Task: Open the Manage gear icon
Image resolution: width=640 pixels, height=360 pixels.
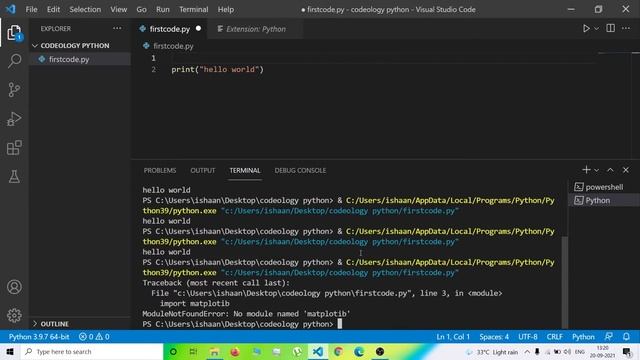Action: pyautogui.click(x=14, y=315)
